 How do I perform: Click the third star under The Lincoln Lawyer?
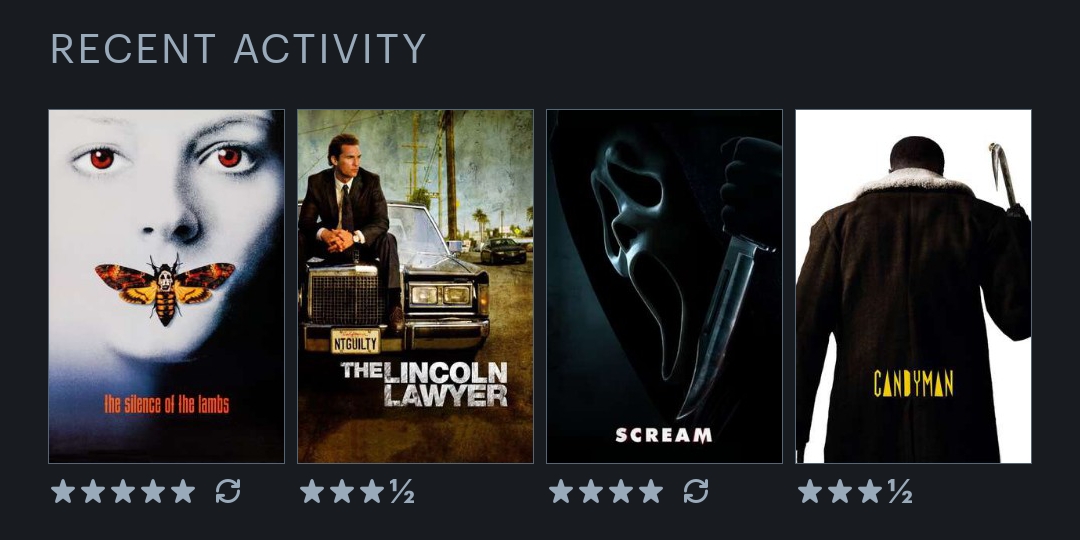click(372, 491)
